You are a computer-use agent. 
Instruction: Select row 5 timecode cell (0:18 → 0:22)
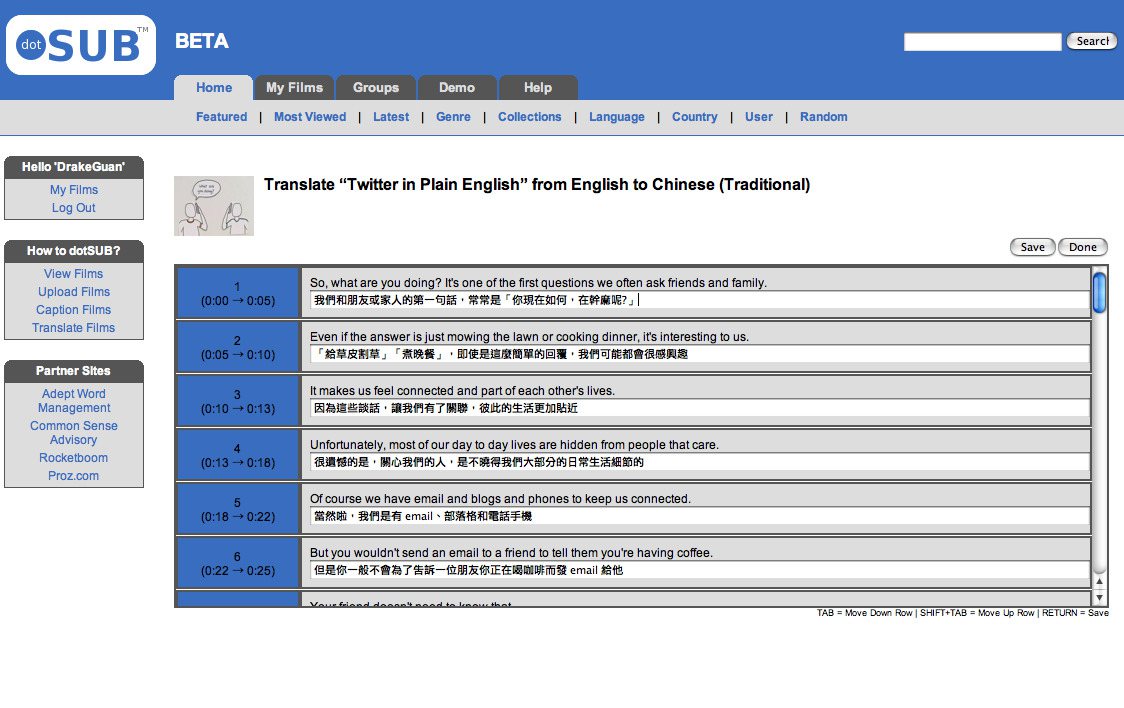(237, 510)
